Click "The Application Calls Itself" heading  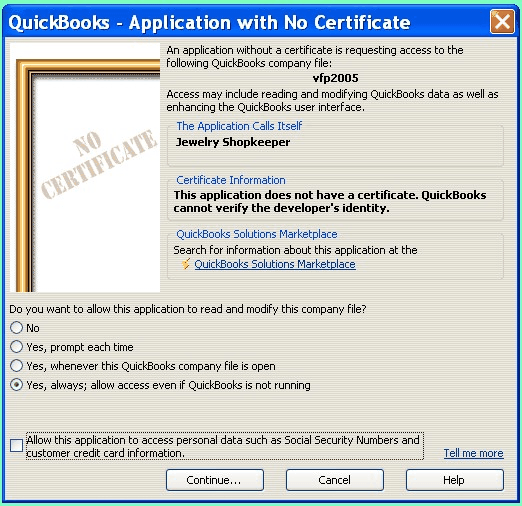coord(239,126)
